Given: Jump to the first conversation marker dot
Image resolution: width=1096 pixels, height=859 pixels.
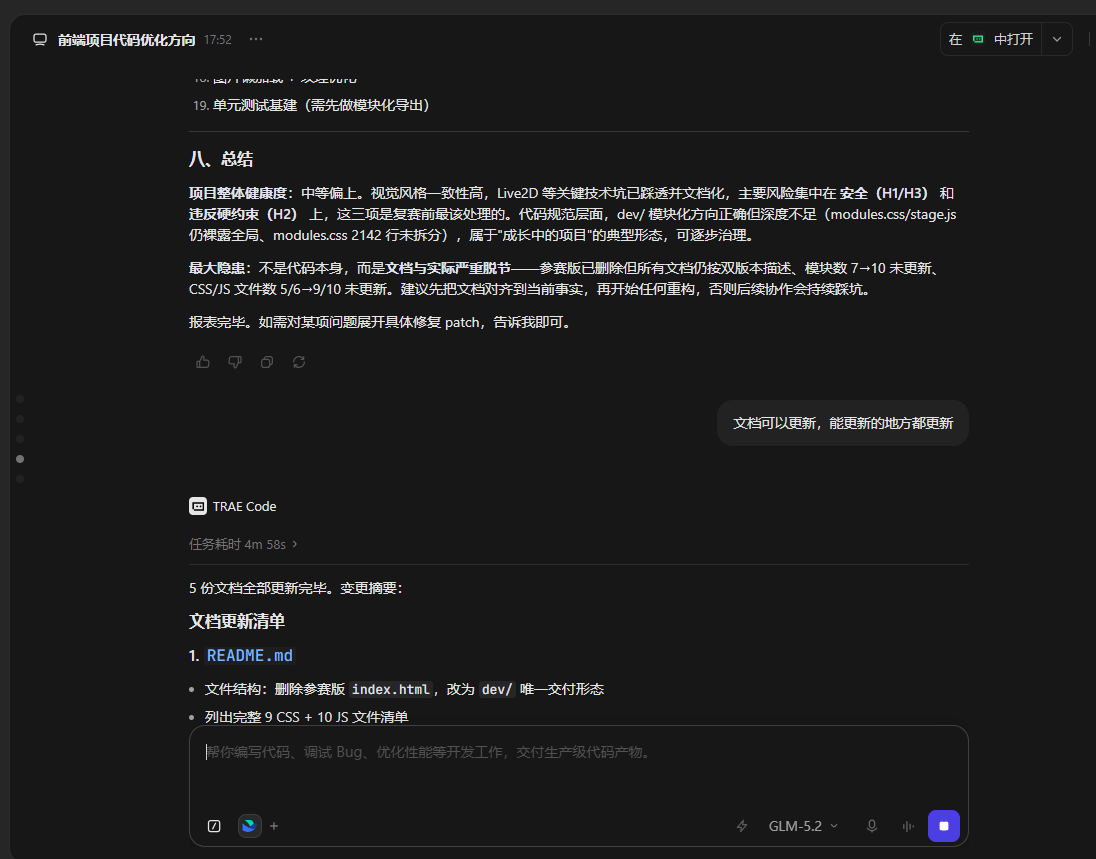Looking at the screenshot, I should pos(20,399).
